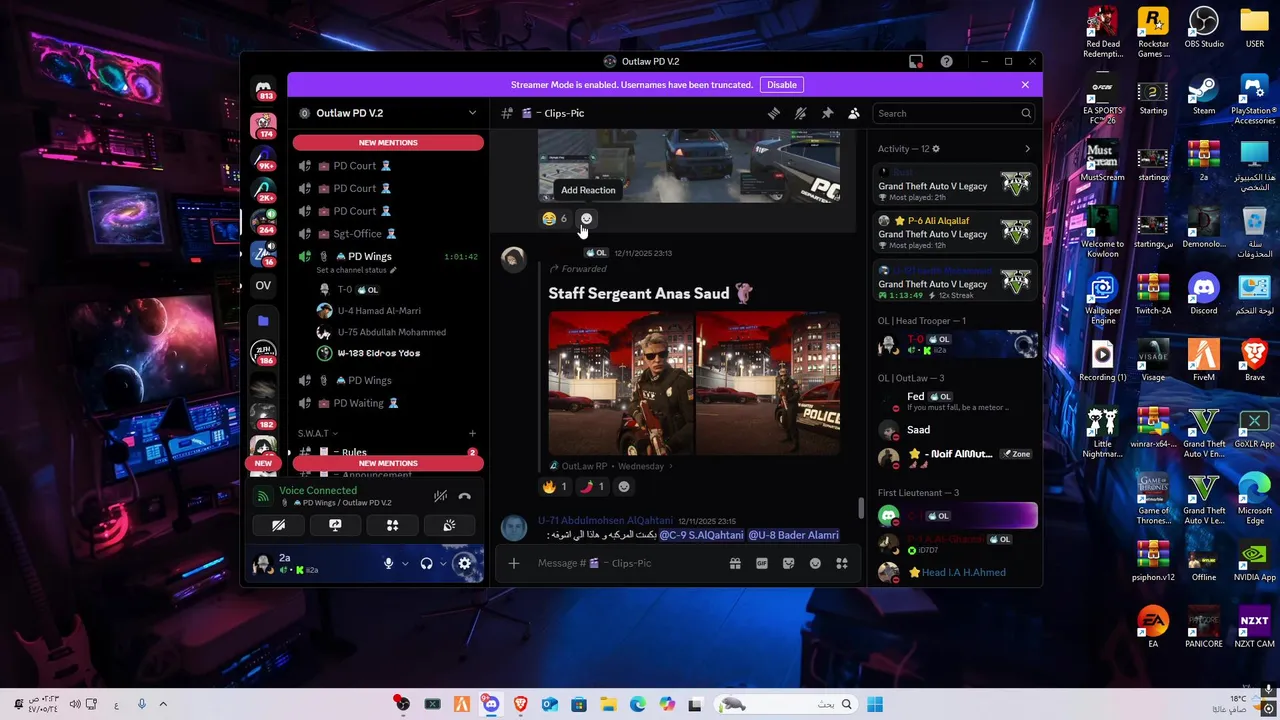Open the server with the 186 badge
Screen dimensions: 1280x720
pos(263,352)
